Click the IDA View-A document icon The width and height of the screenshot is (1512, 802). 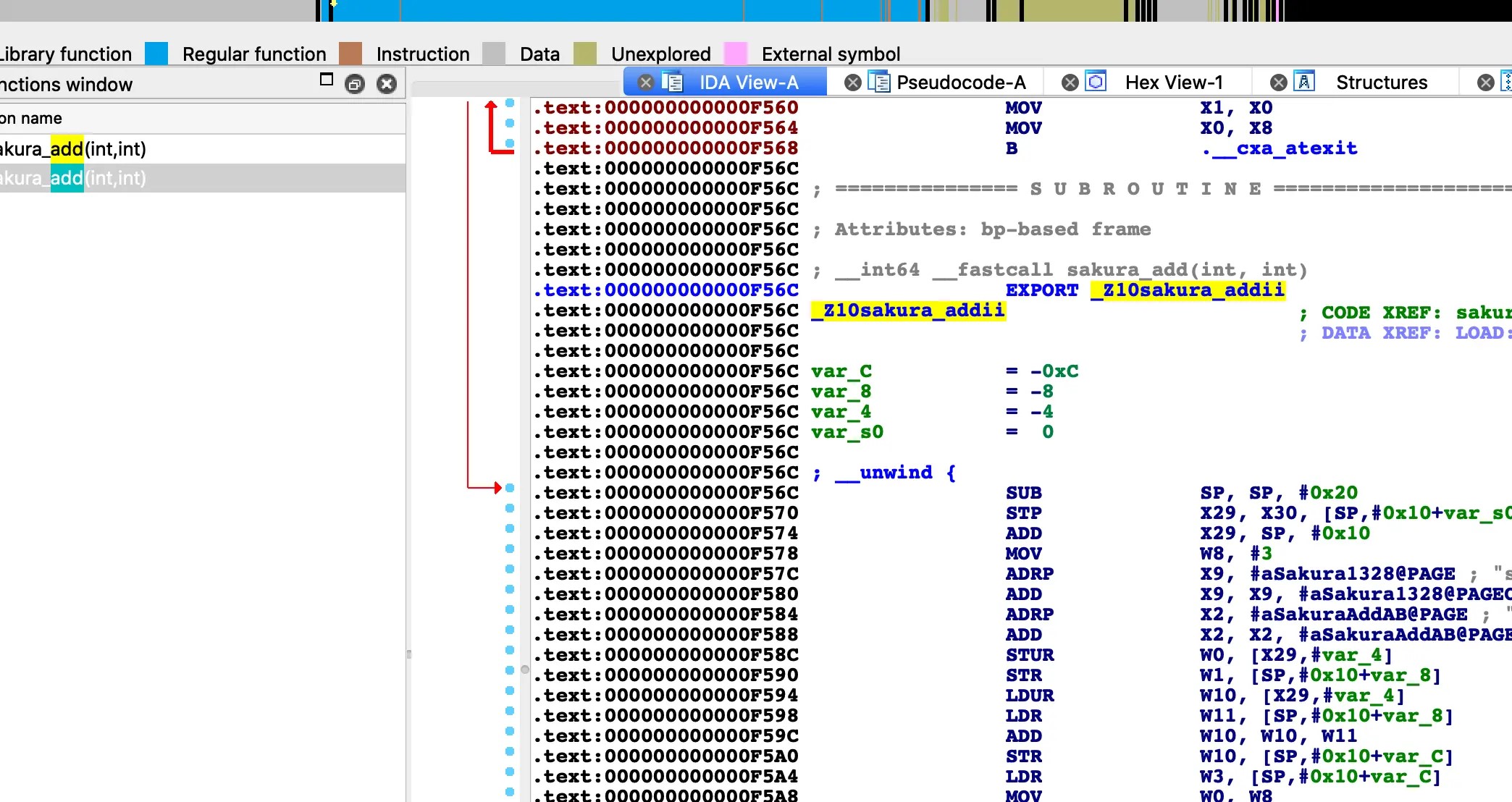(672, 83)
